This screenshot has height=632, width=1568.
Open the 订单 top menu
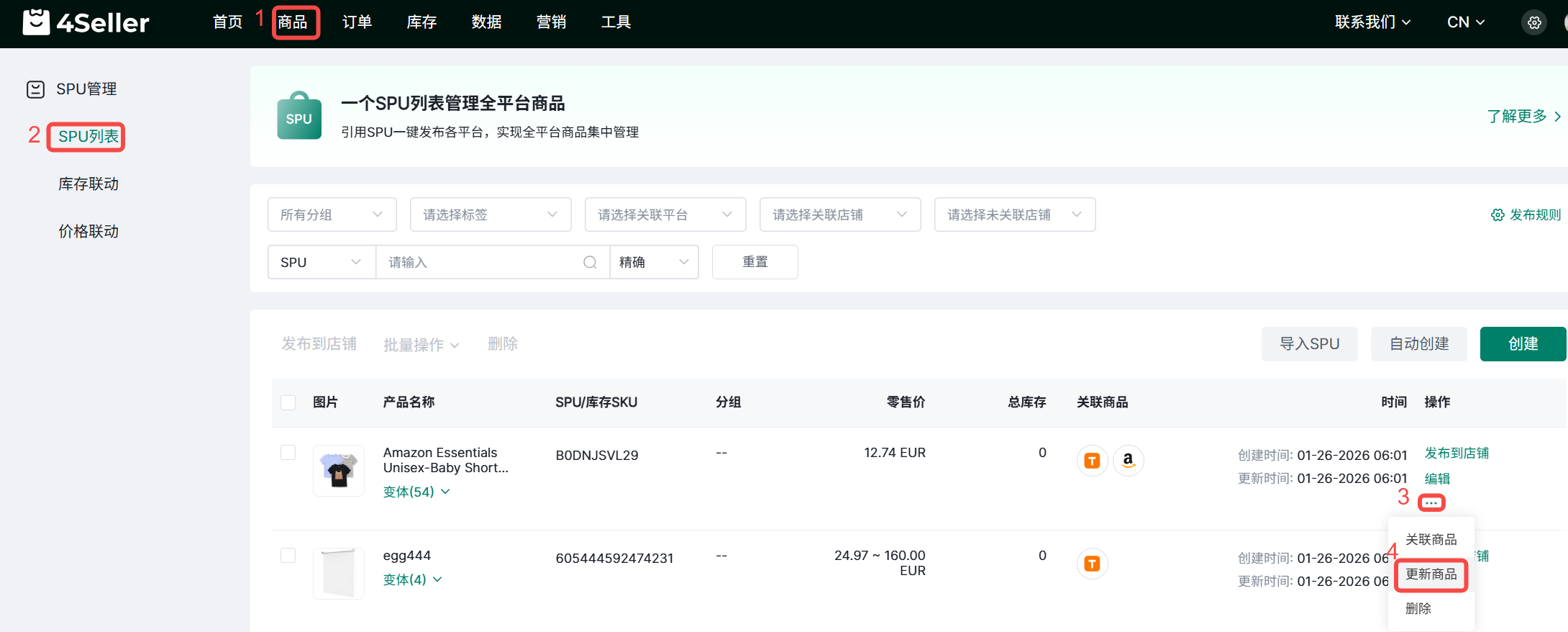coord(357,22)
